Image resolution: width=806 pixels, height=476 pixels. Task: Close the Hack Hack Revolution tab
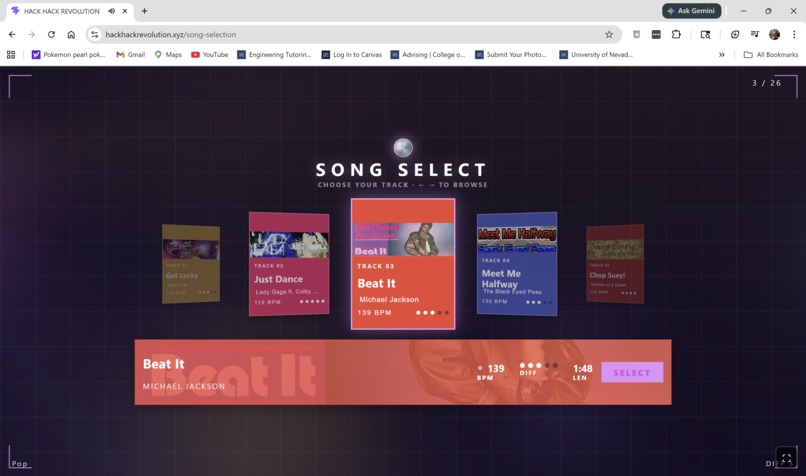[124, 11]
